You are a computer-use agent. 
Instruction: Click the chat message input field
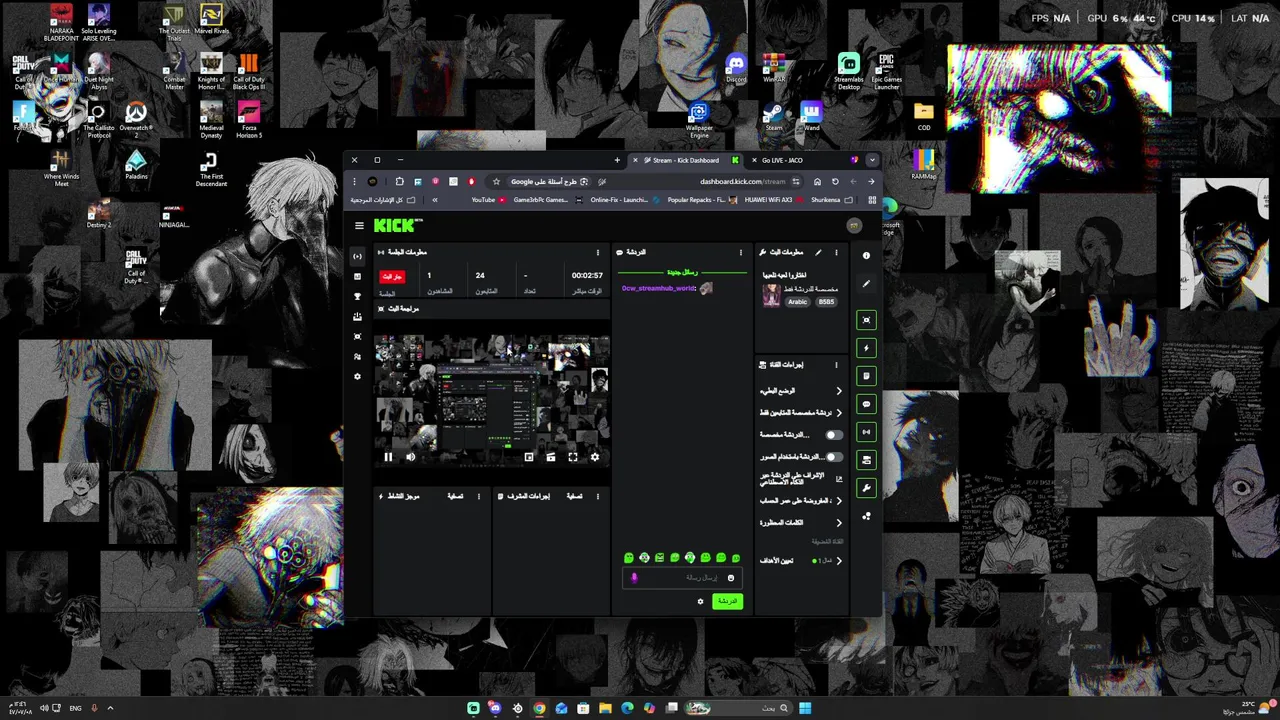pyautogui.click(x=682, y=578)
